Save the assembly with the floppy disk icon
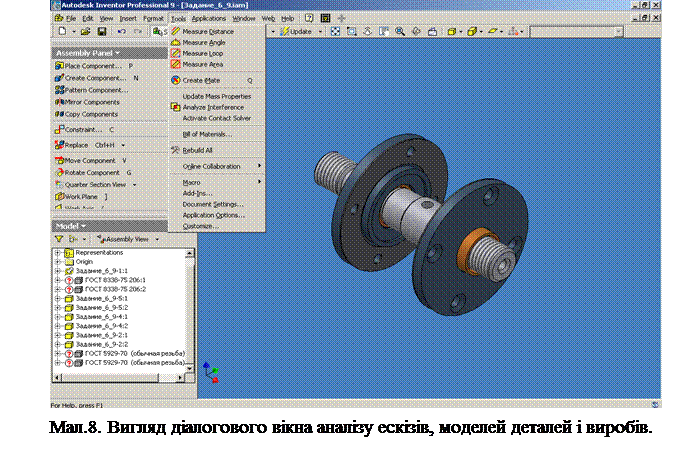The height and width of the screenshot is (467, 688). 102,31
